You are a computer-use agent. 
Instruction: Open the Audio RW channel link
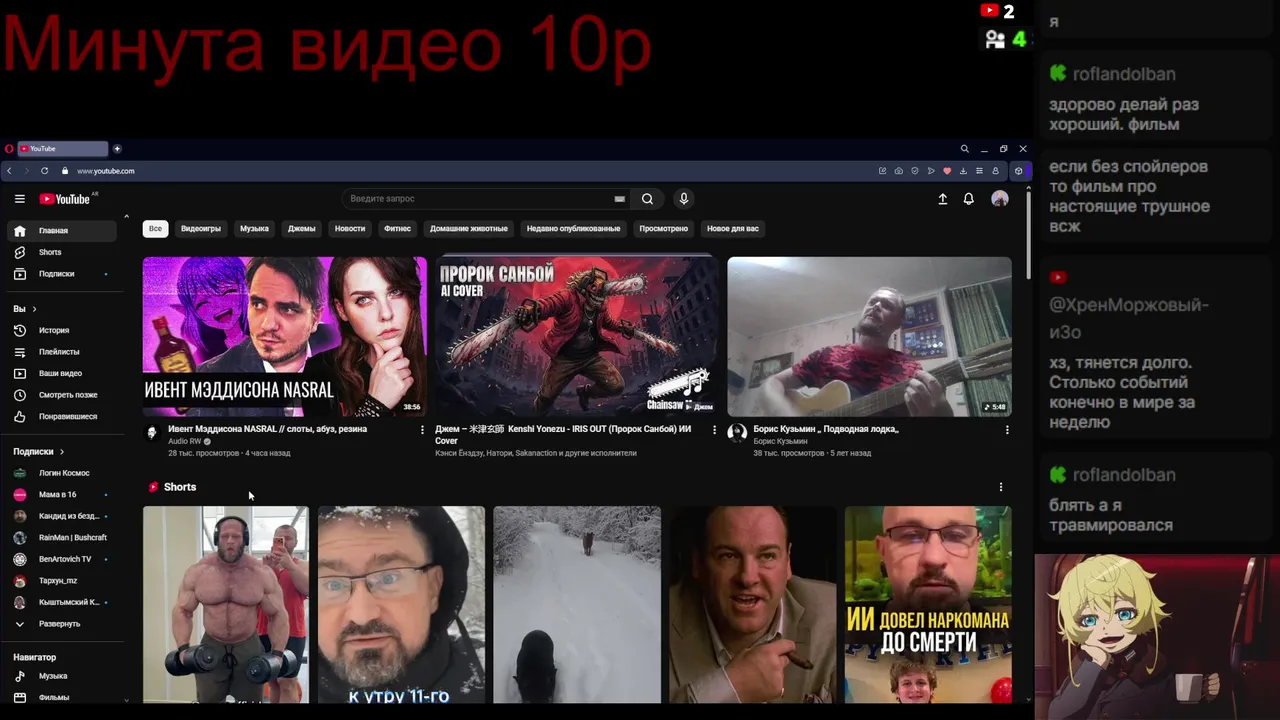point(185,441)
